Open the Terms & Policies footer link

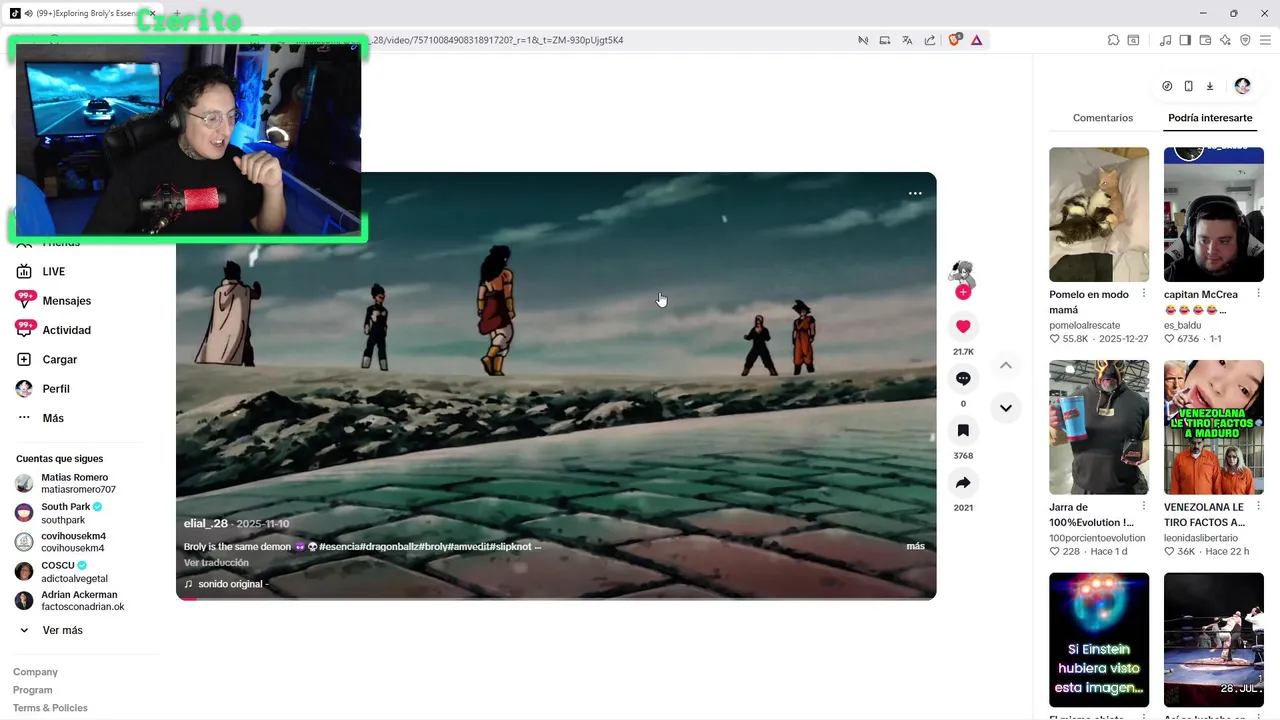click(50, 708)
